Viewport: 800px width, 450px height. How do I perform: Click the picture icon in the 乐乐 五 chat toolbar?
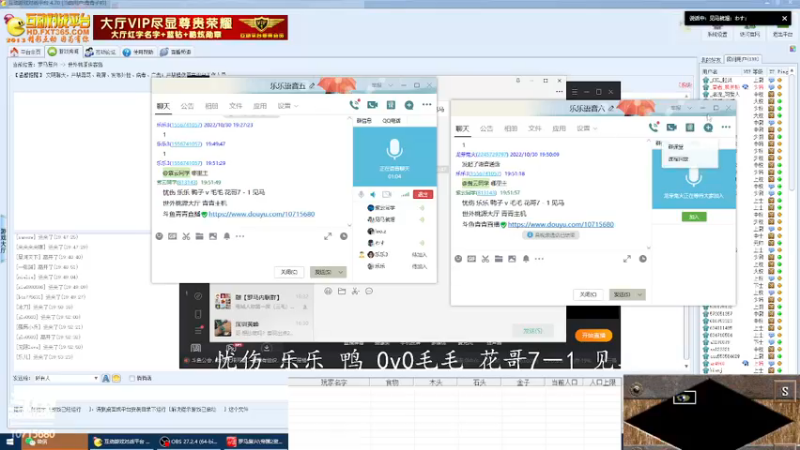213,236
